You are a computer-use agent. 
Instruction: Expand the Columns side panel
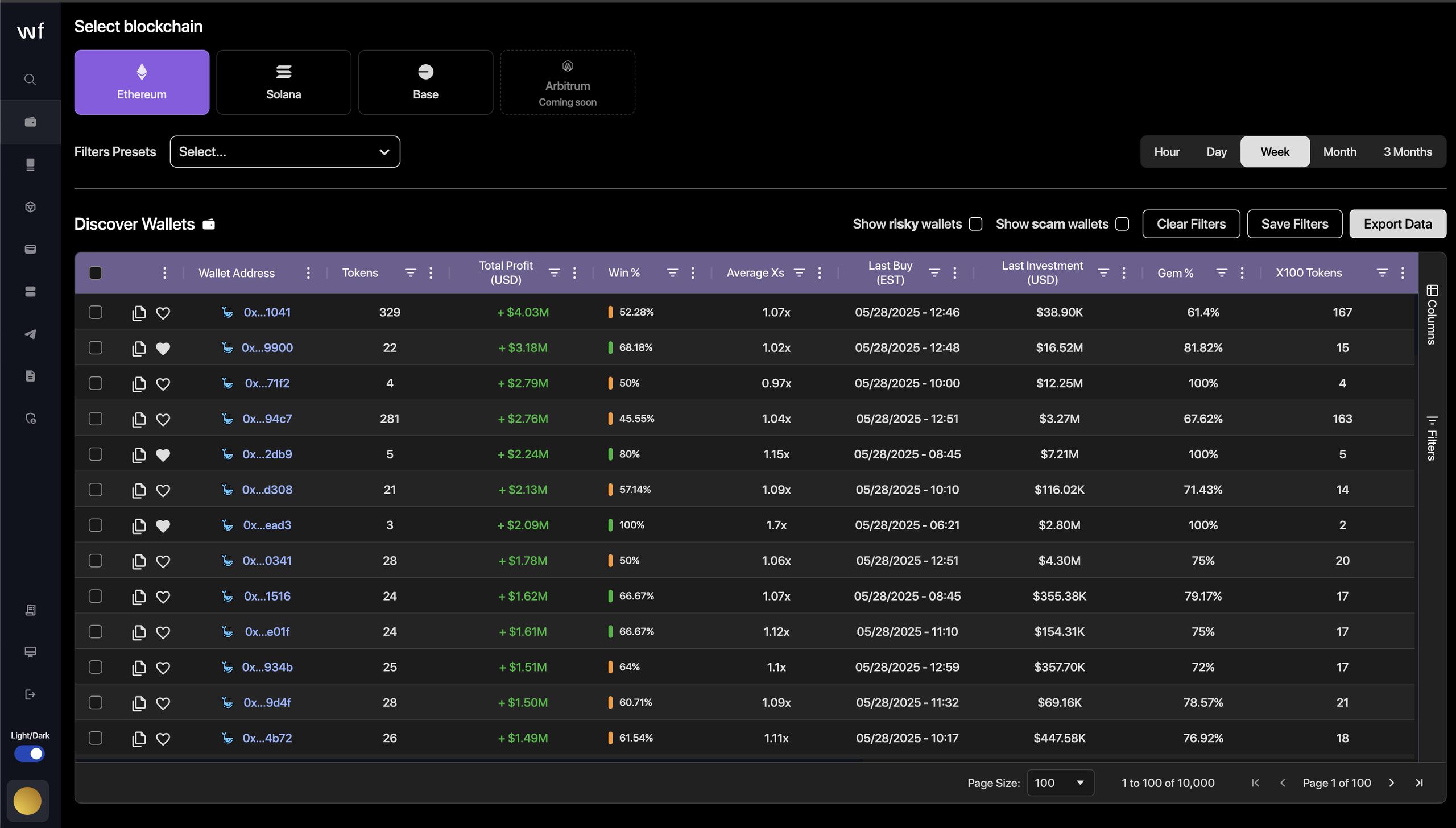coord(1432,314)
